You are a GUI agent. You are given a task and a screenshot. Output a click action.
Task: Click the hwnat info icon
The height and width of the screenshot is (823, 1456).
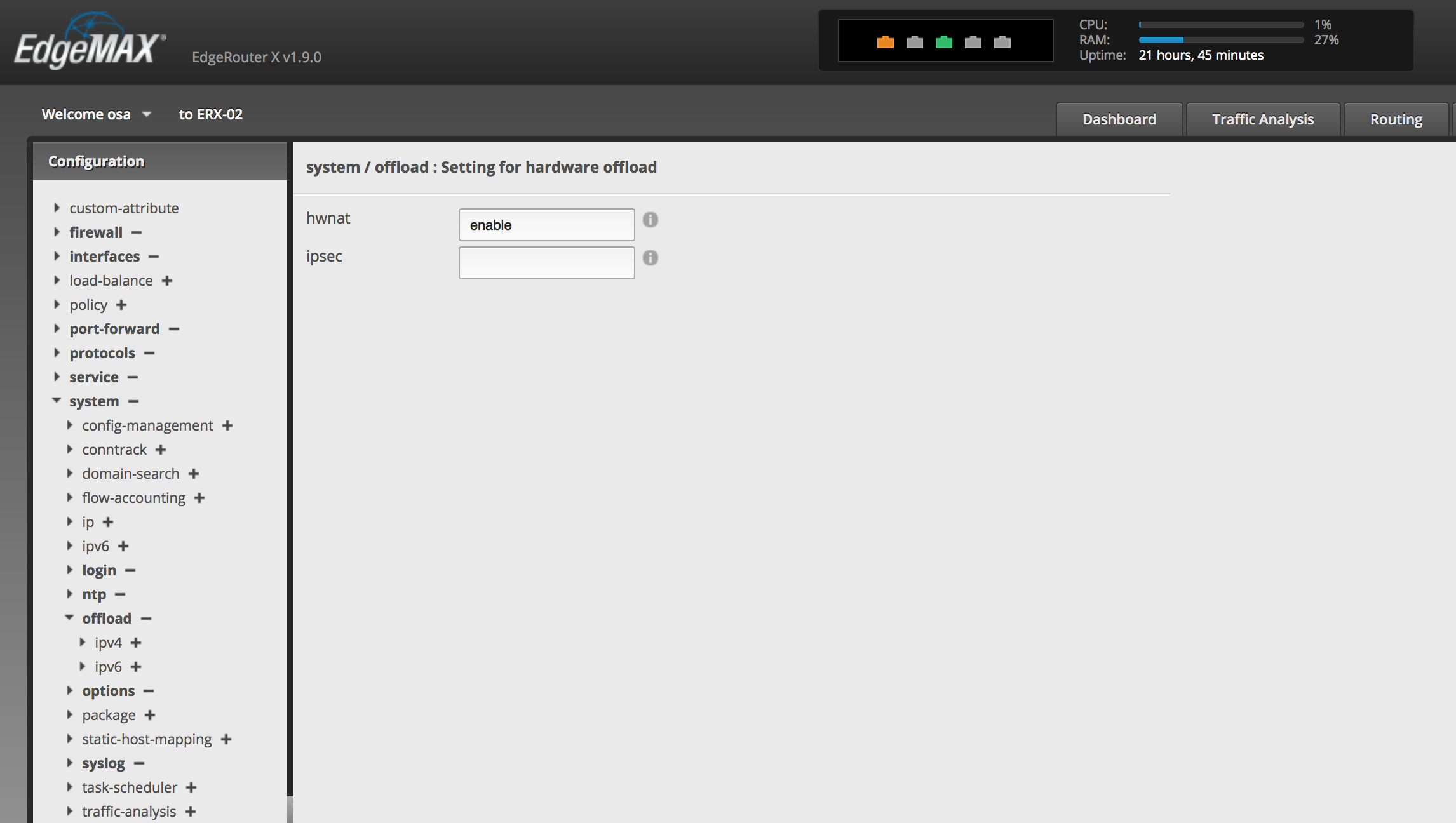point(650,220)
